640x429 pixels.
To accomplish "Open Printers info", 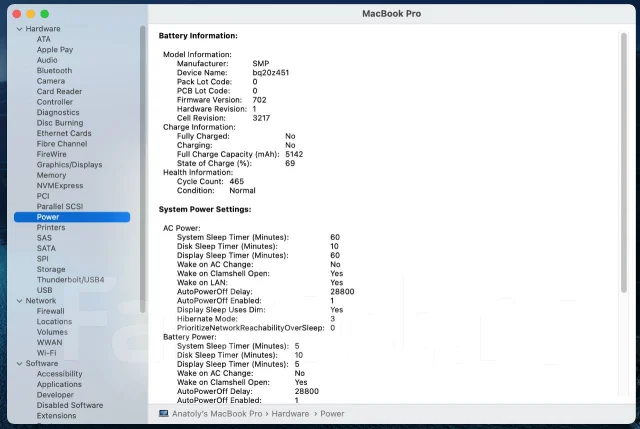I will [x=51, y=227].
